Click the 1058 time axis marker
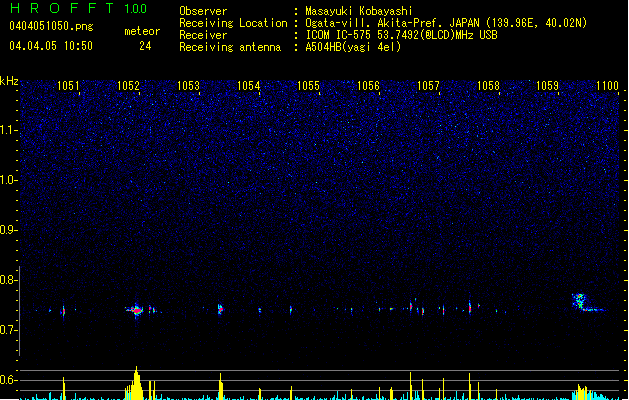 [x=488, y=85]
